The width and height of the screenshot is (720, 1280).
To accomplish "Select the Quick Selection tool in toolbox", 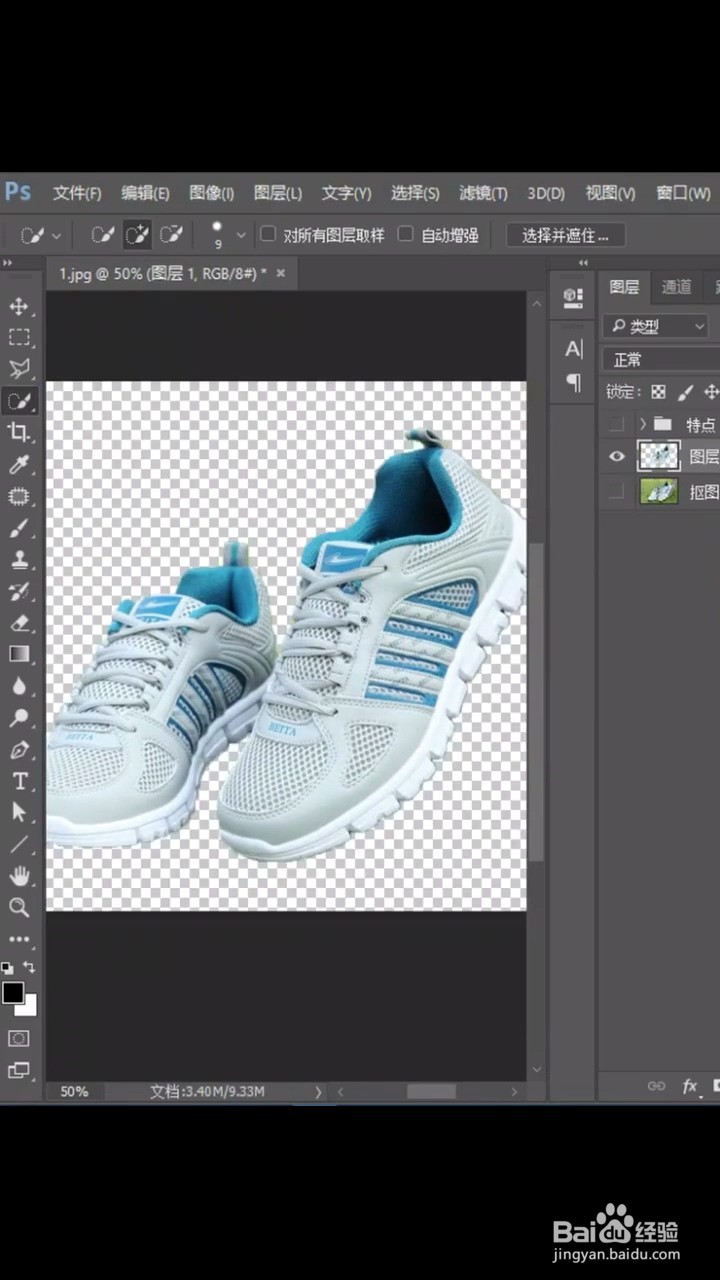I will 19,401.
